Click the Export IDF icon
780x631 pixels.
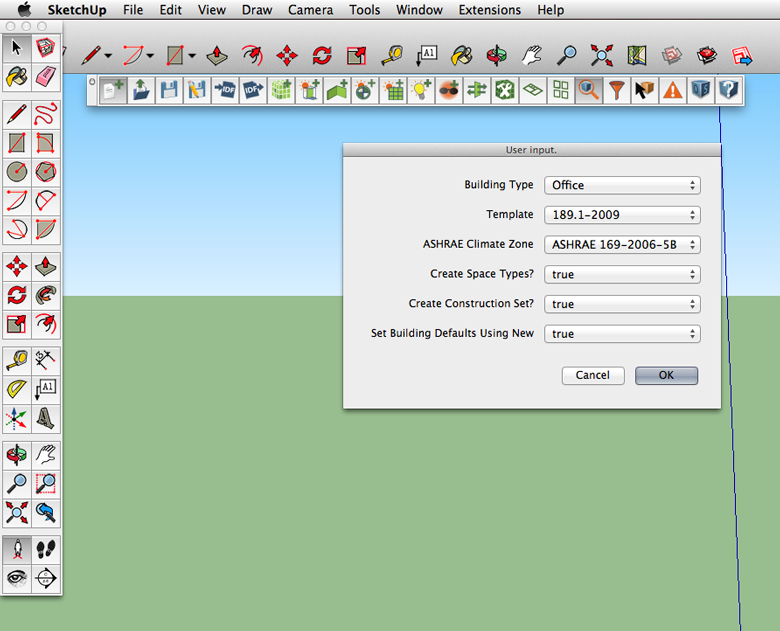pos(252,90)
